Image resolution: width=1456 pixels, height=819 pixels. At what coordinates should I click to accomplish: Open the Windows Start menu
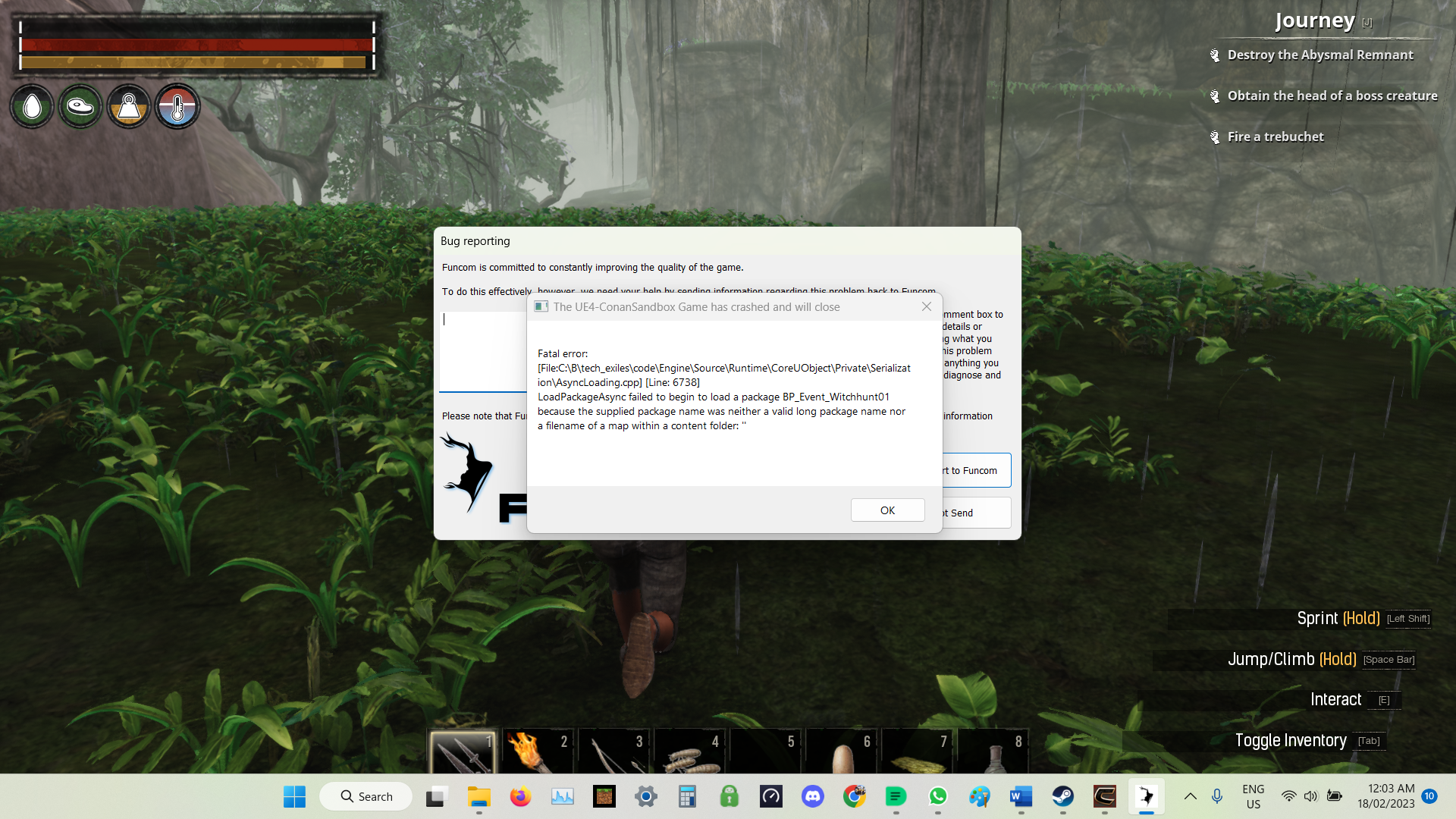click(x=294, y=796)
